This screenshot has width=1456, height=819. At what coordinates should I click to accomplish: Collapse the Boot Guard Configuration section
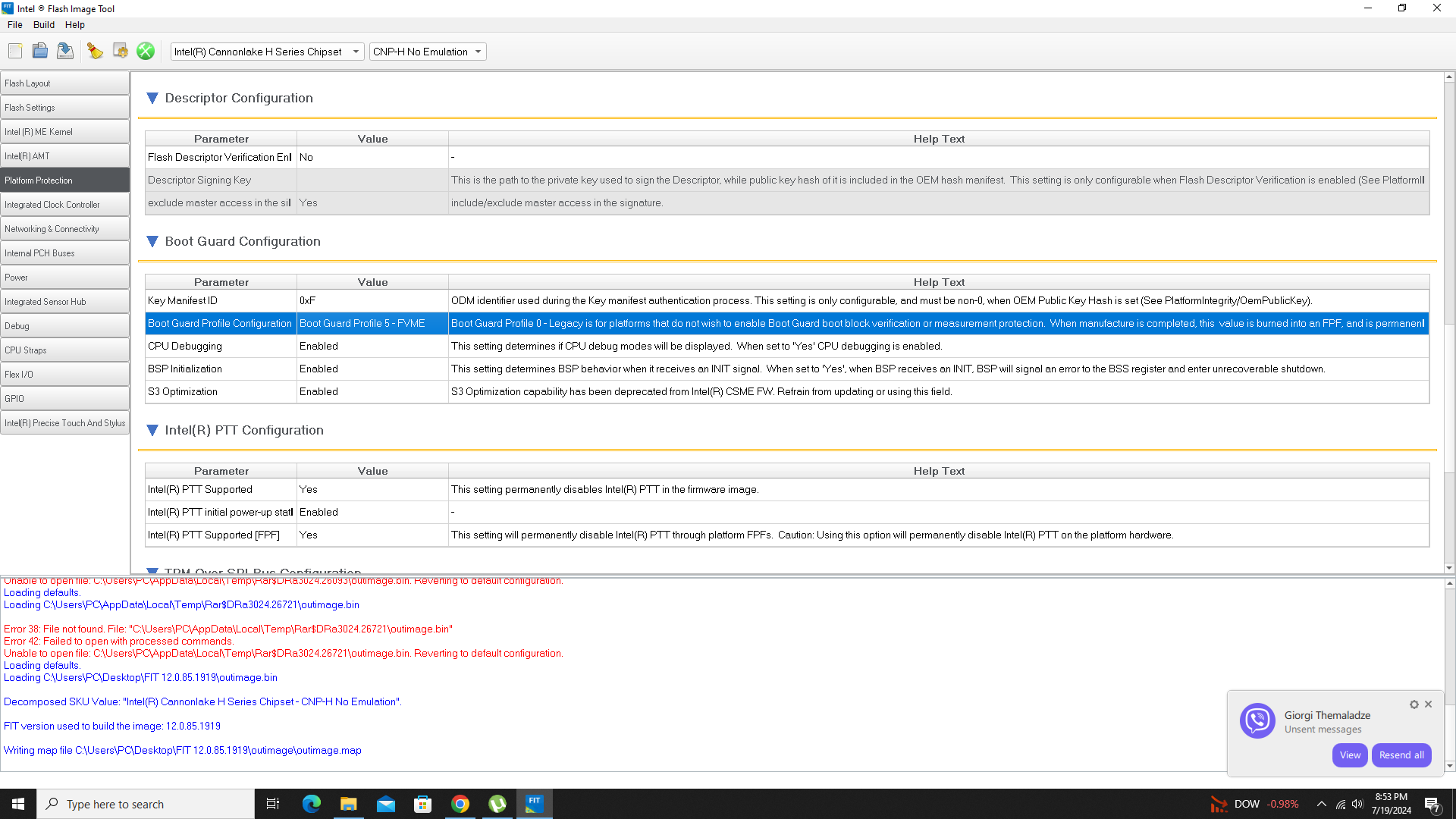pyautogui.click(x=152, y=241)
